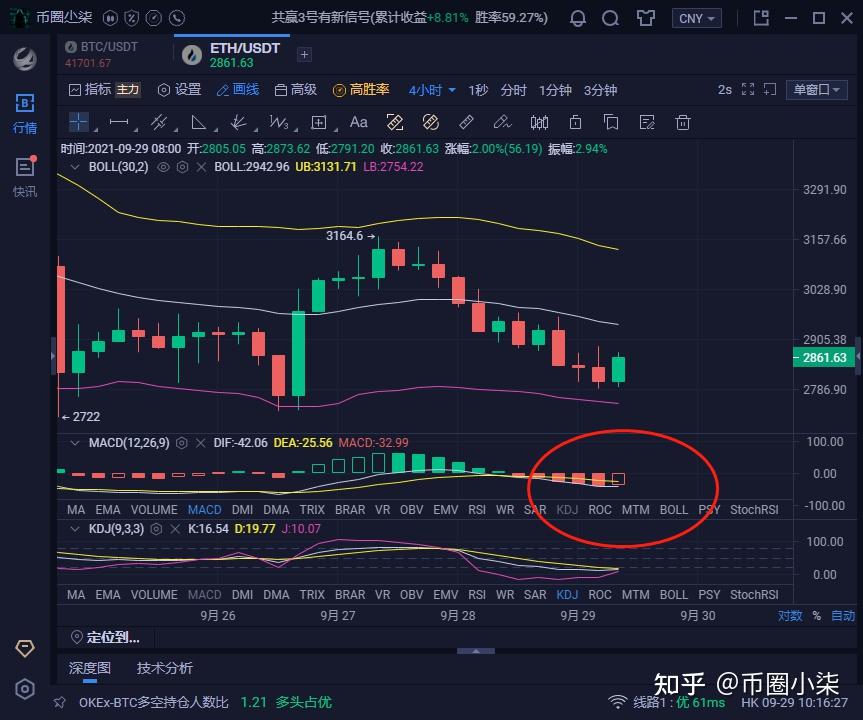Select the horizontal line drawing tool
Viewport: 863px width, 720px height.
(x=119, y=122)
